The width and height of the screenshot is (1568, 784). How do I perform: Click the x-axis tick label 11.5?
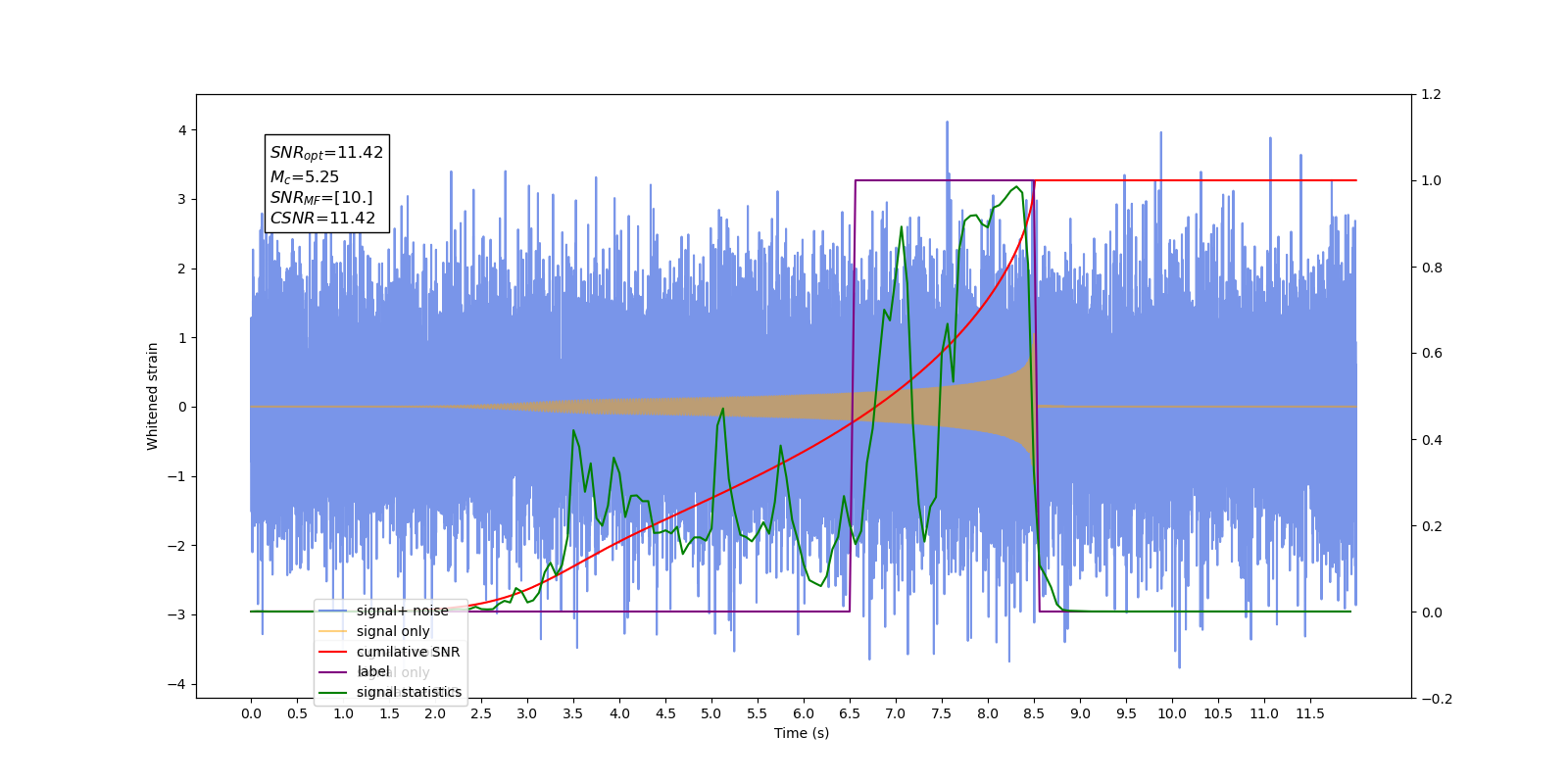coord(1309,713)
